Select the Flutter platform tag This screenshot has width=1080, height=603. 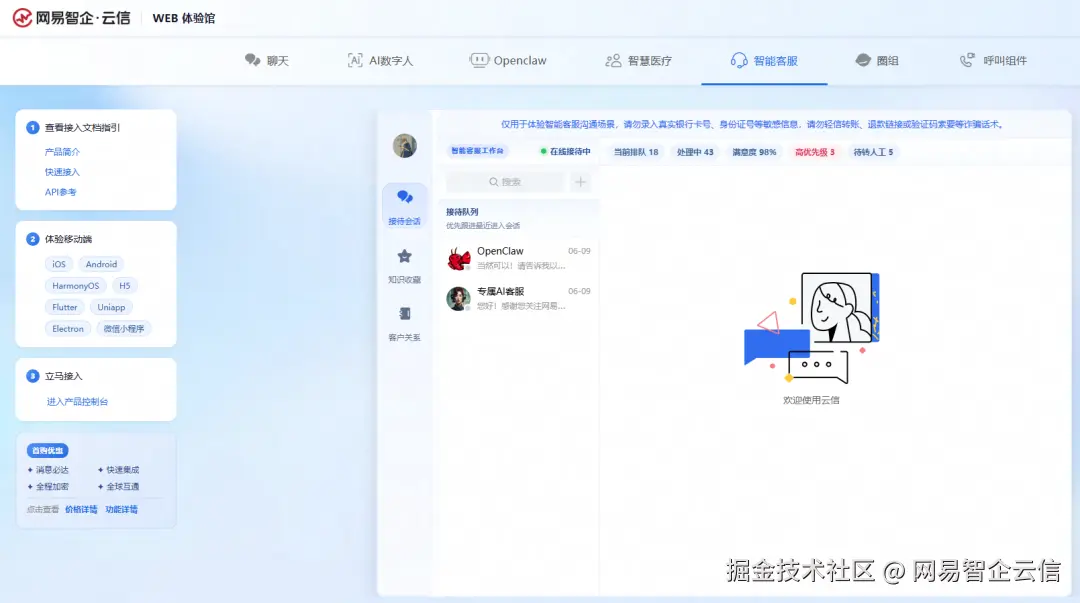tap(65, 307)
